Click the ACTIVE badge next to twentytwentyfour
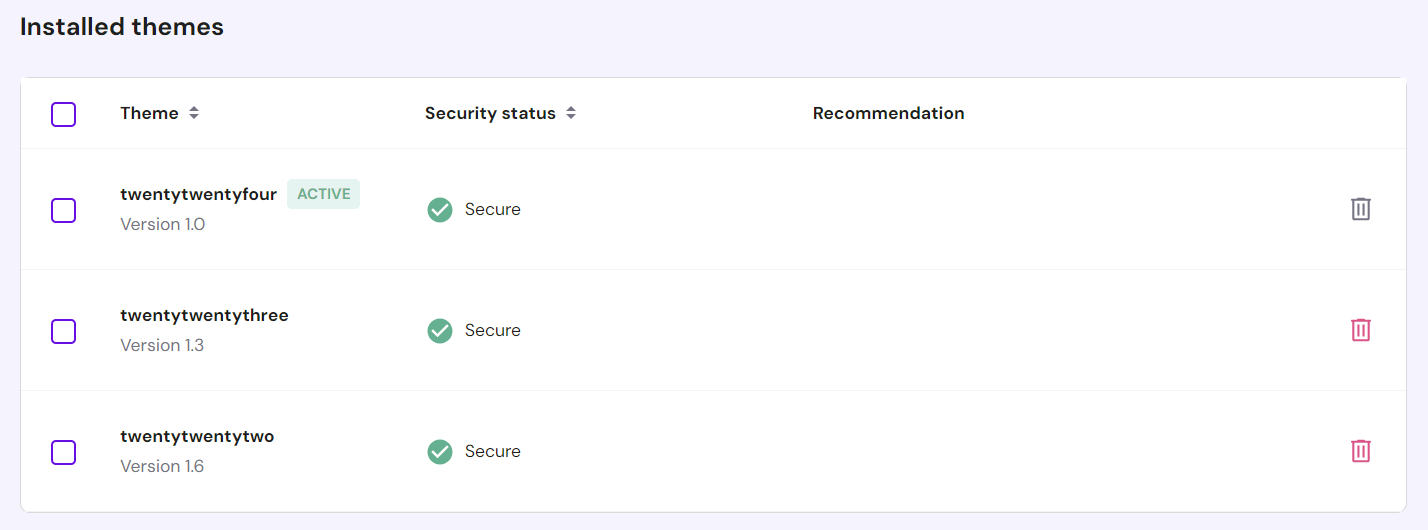The image size is (1428, 530). pos(323,194)
